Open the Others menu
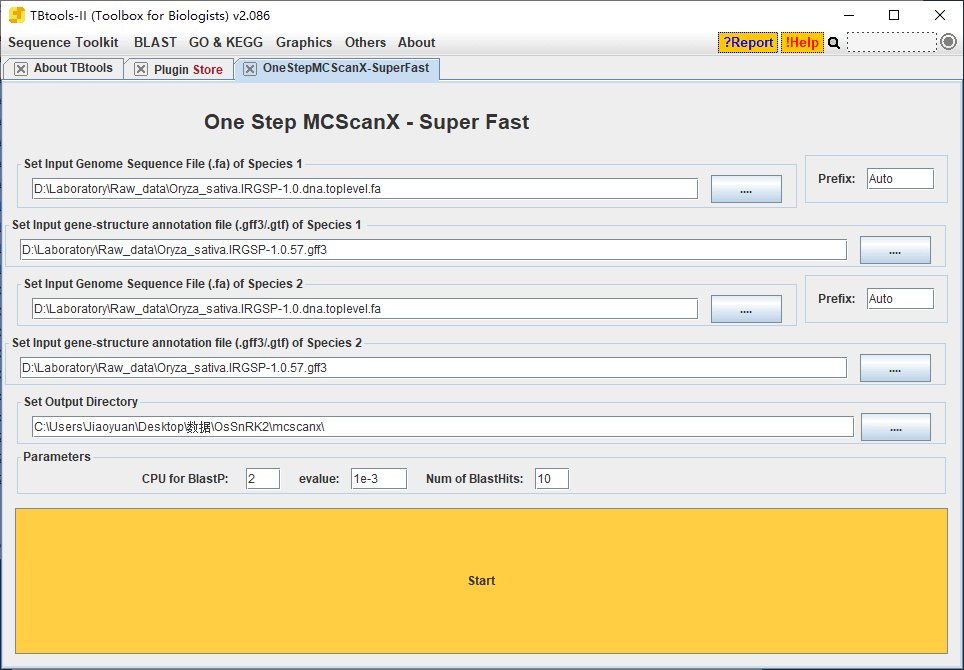 coord(365,42)
